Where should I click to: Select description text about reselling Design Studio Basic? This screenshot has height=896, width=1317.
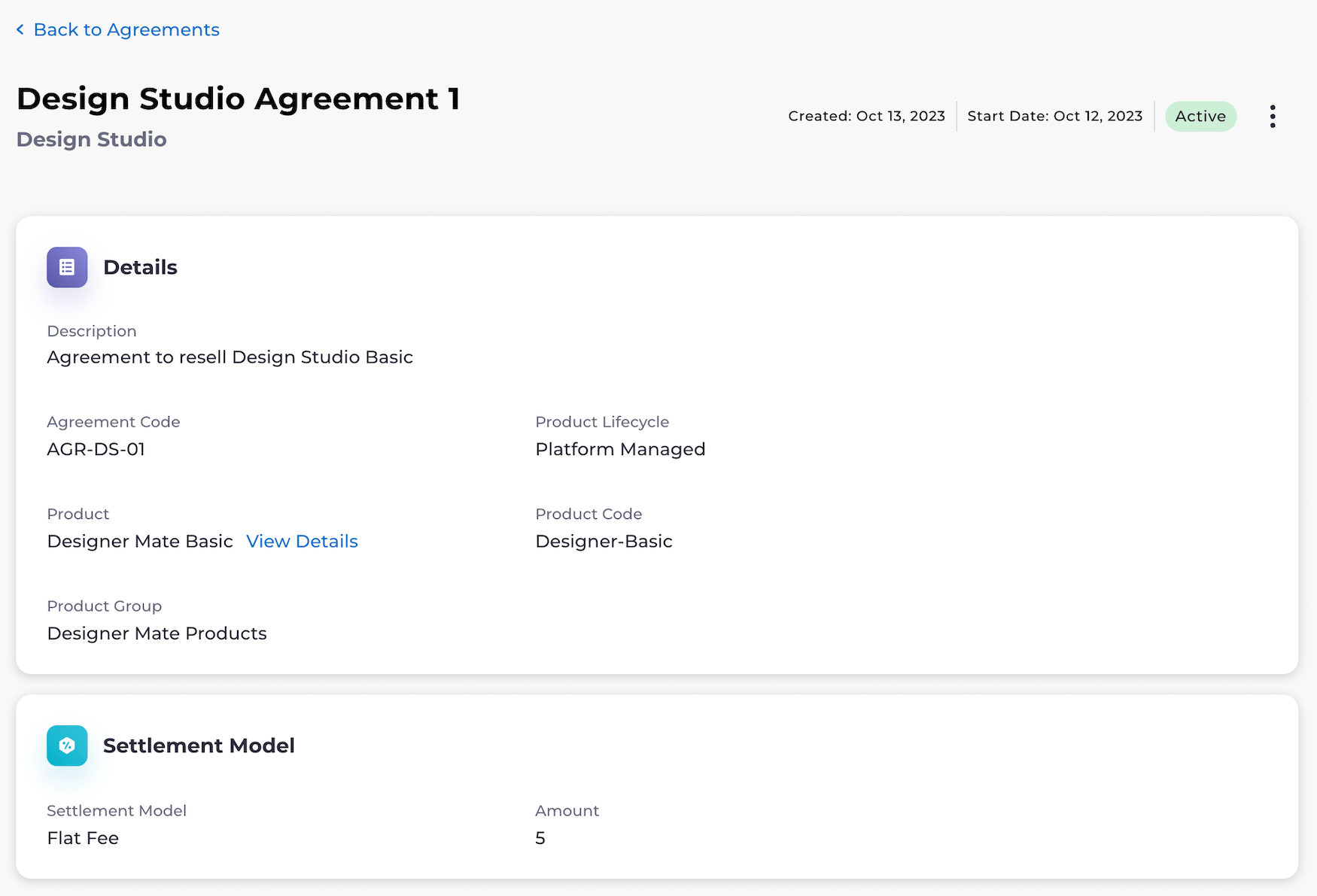230,357
